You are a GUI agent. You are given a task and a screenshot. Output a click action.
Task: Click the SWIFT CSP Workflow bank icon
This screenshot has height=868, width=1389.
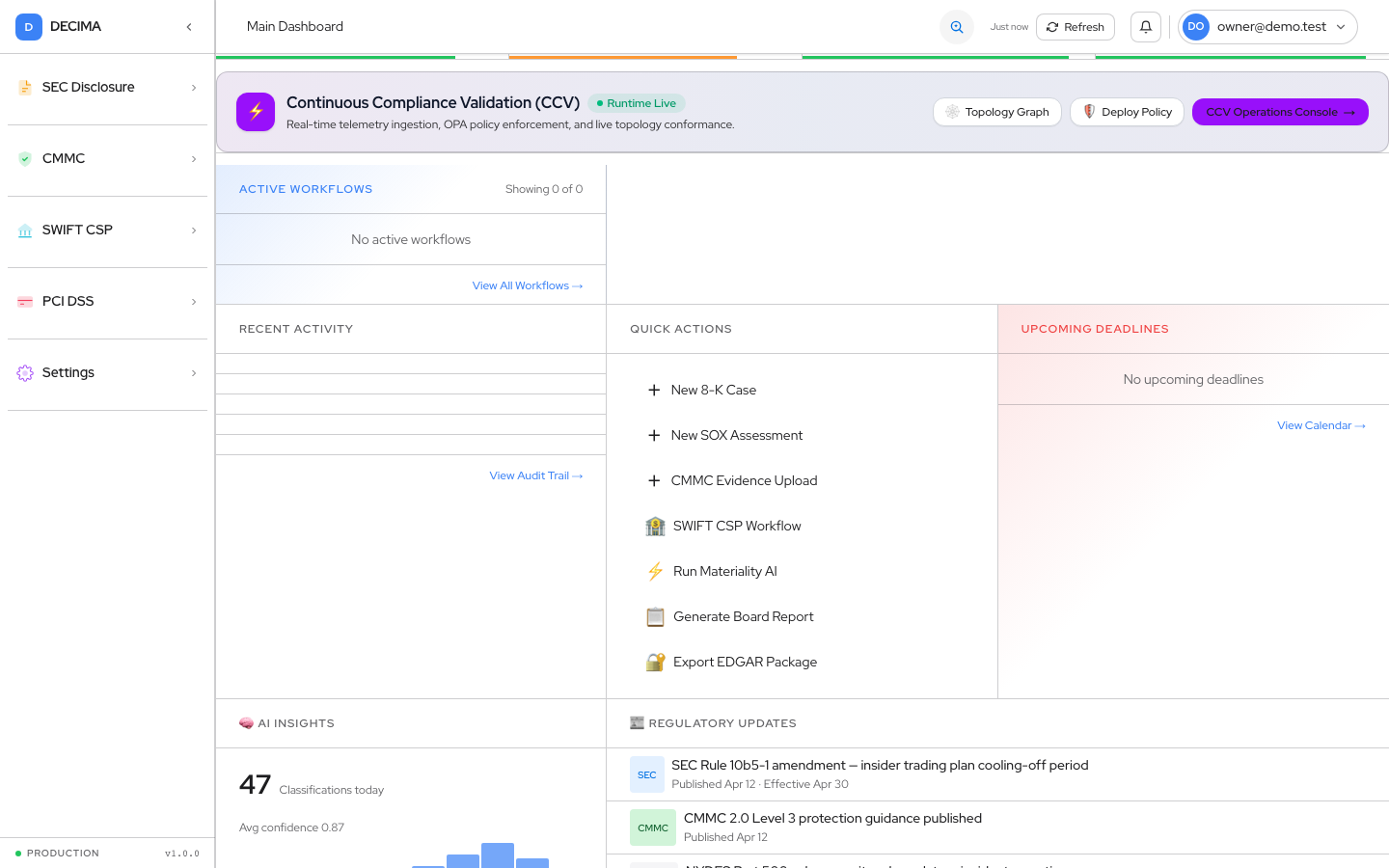click(x=656, y=526)
